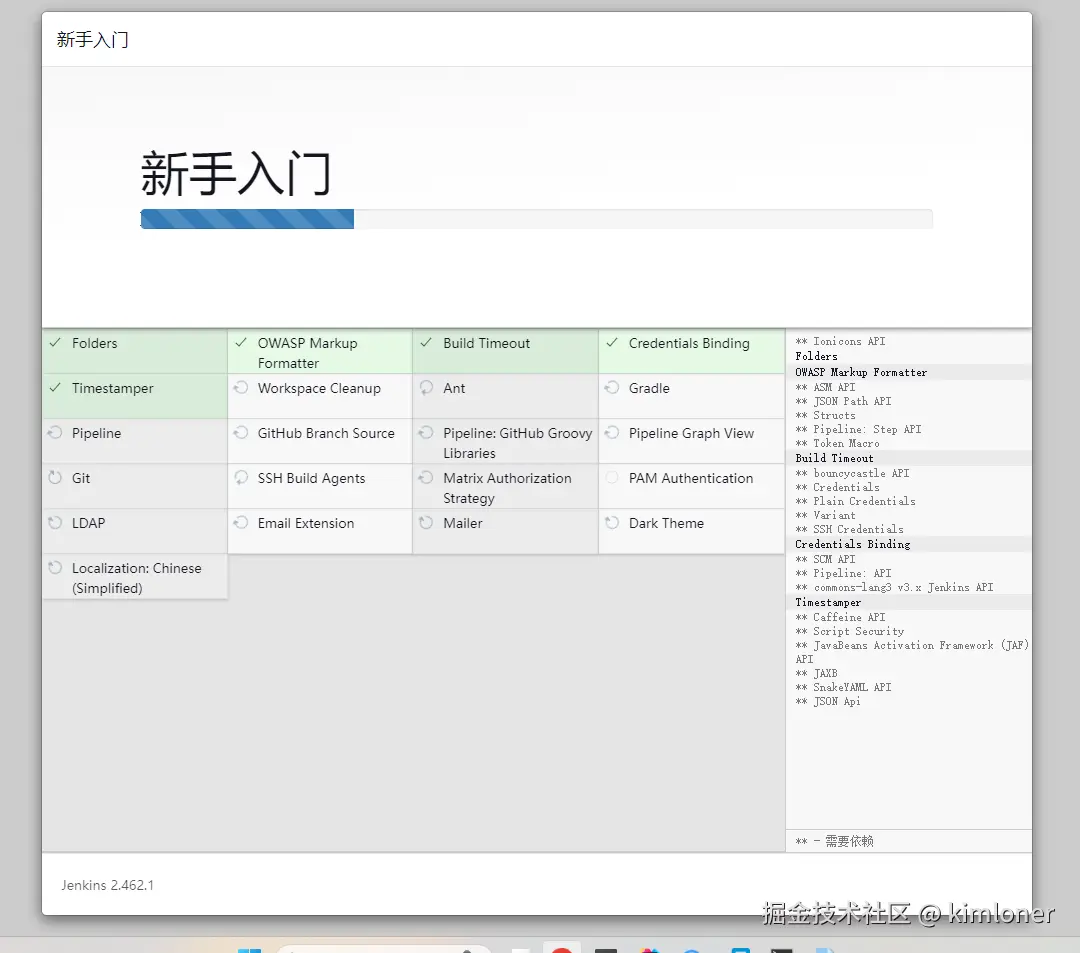Select the PAM Authentication label

[x=691, y=478]
